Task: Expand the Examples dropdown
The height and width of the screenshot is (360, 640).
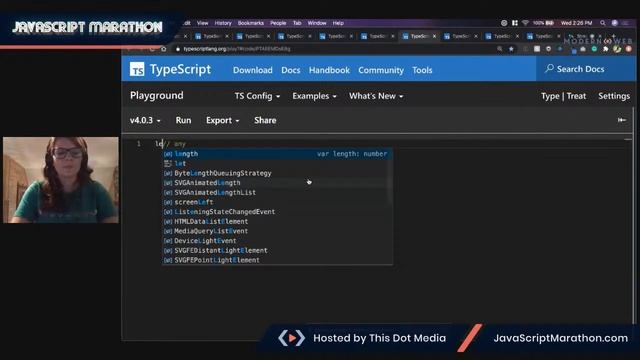Action: (314, 96)
